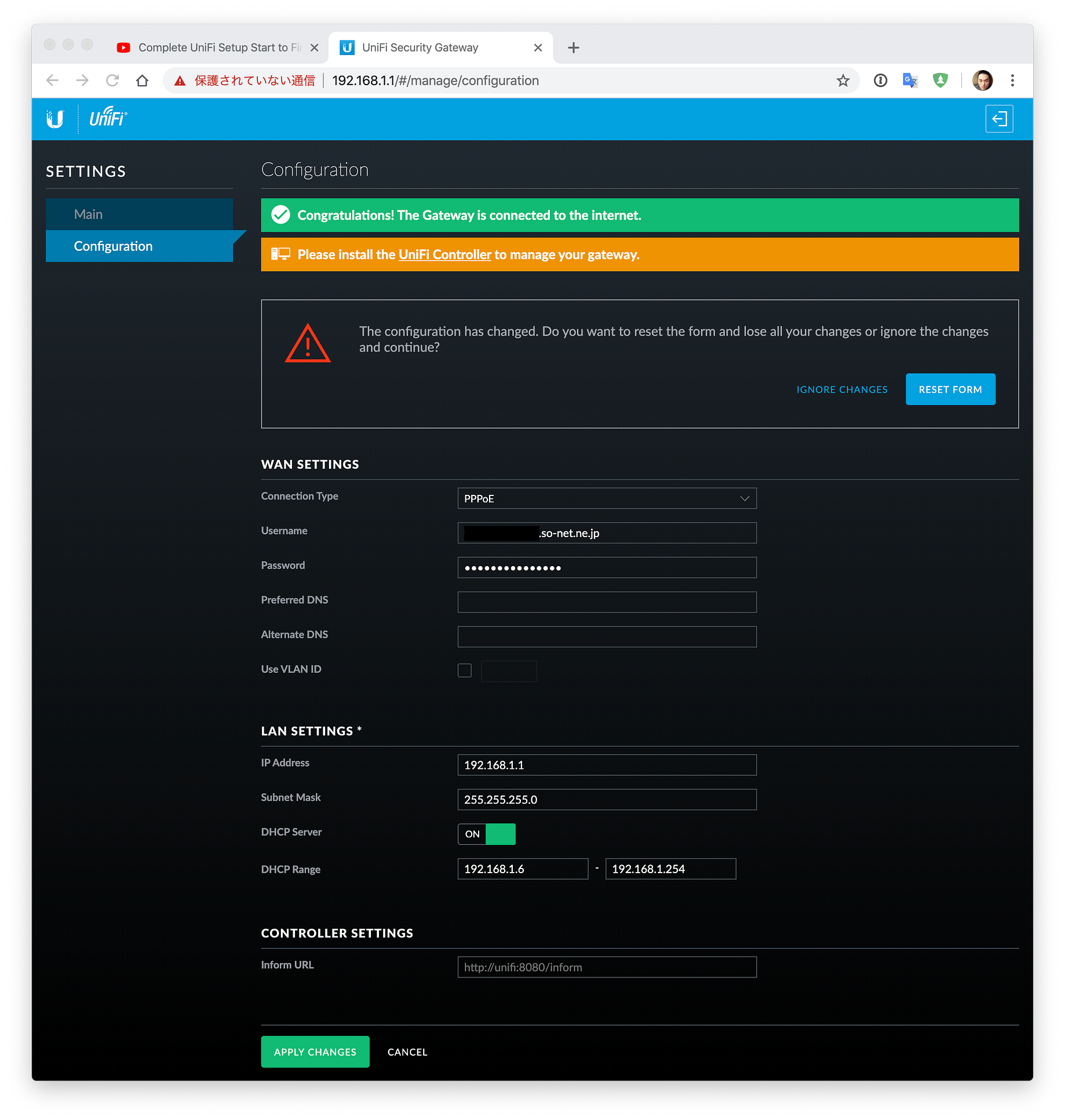Enable the Use VLAN ID checkbox
Screen dimensions: 1065x1120
click(x=465, y=670)
